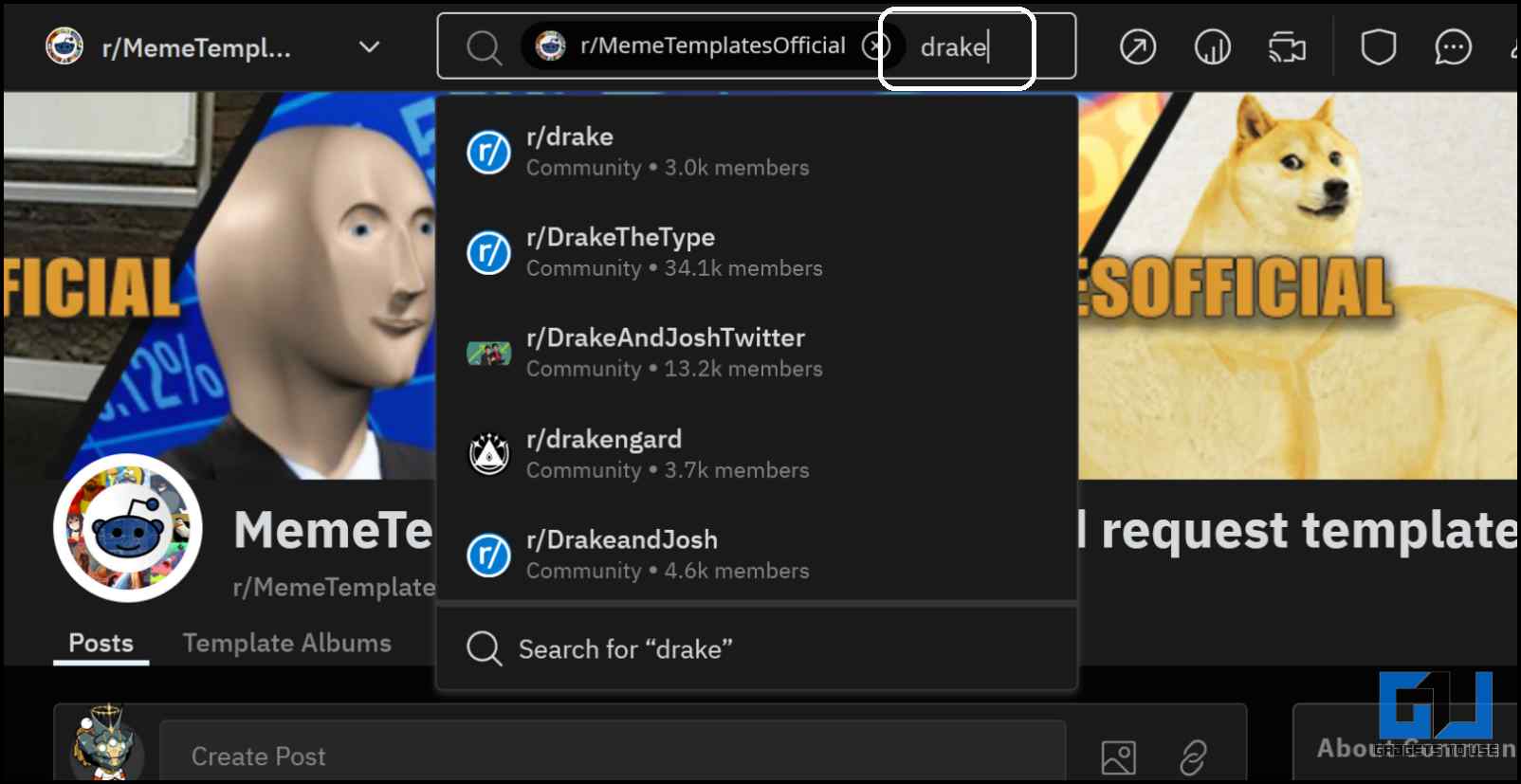Click the magnifier beside Search for drake

click(484, 648)
